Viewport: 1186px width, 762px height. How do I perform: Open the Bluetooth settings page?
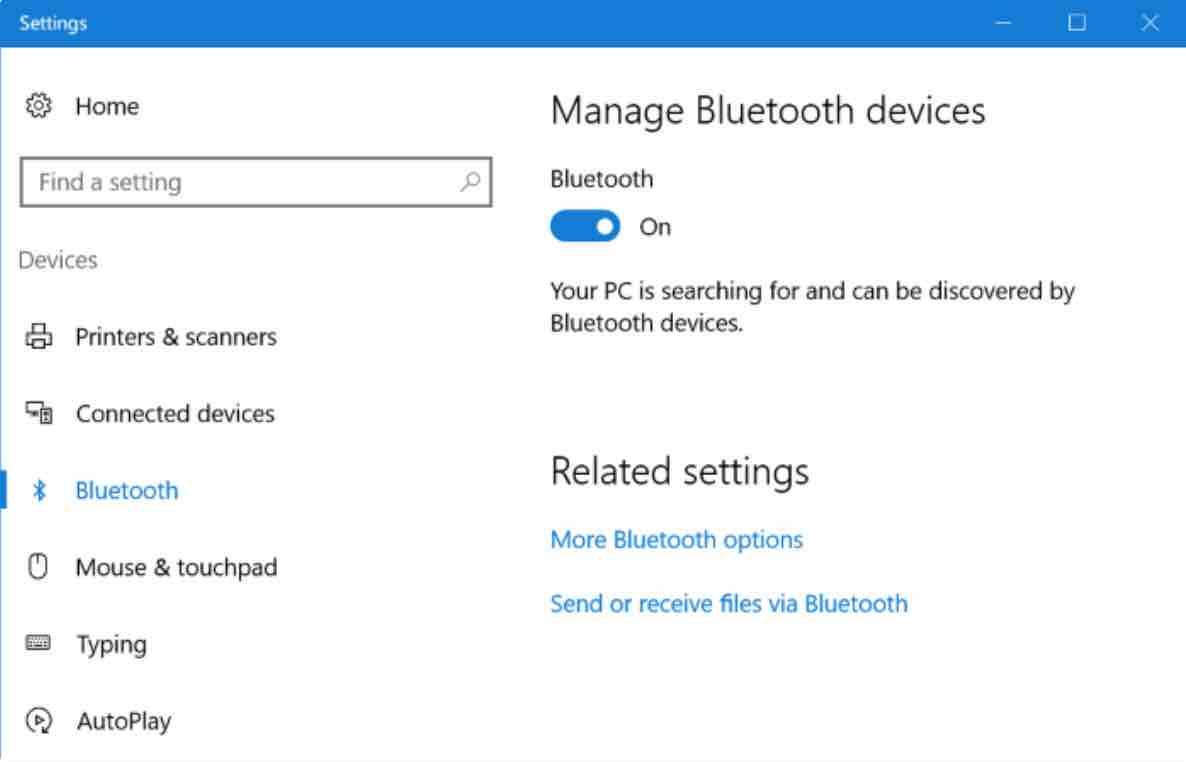tap(128, 490)
